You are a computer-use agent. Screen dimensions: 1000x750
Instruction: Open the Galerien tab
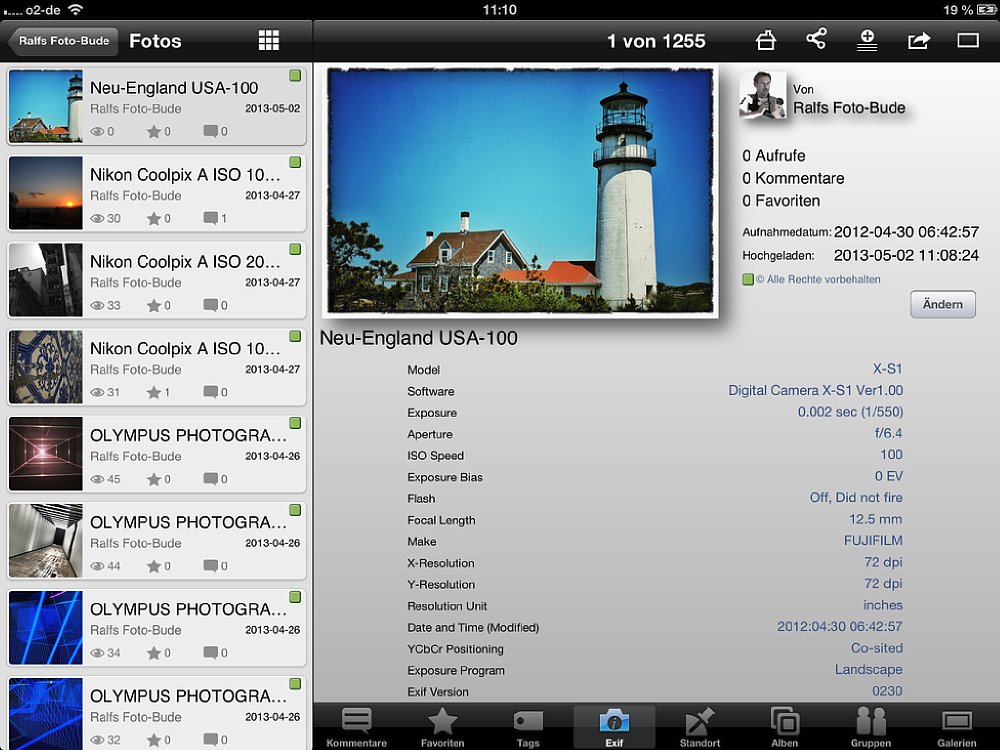957,727
